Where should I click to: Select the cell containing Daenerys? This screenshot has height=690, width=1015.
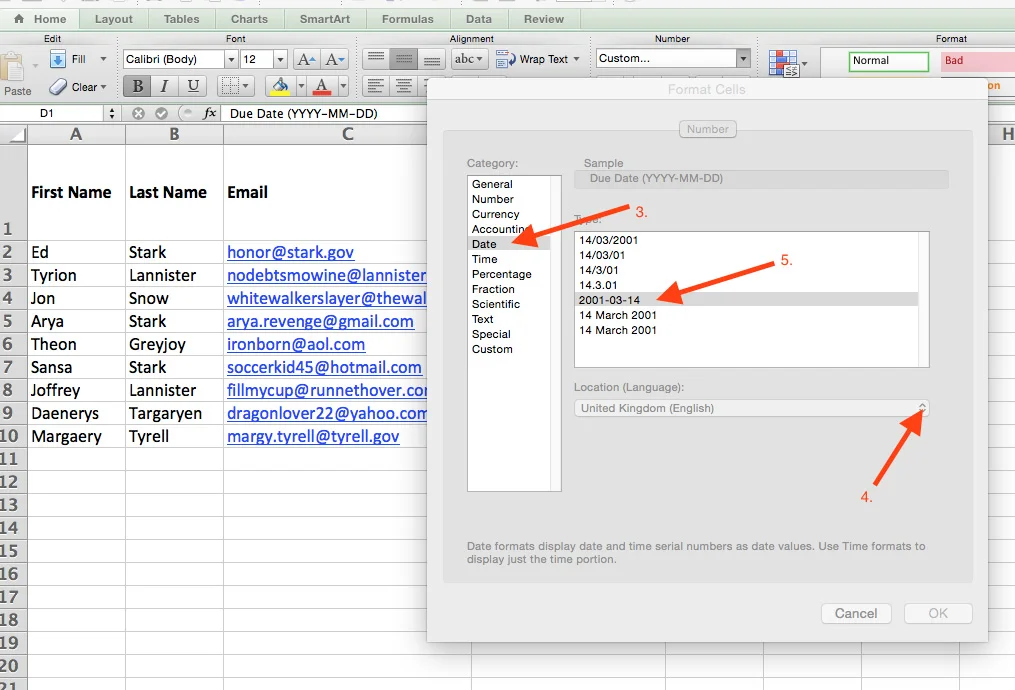(x=76, y=413)
